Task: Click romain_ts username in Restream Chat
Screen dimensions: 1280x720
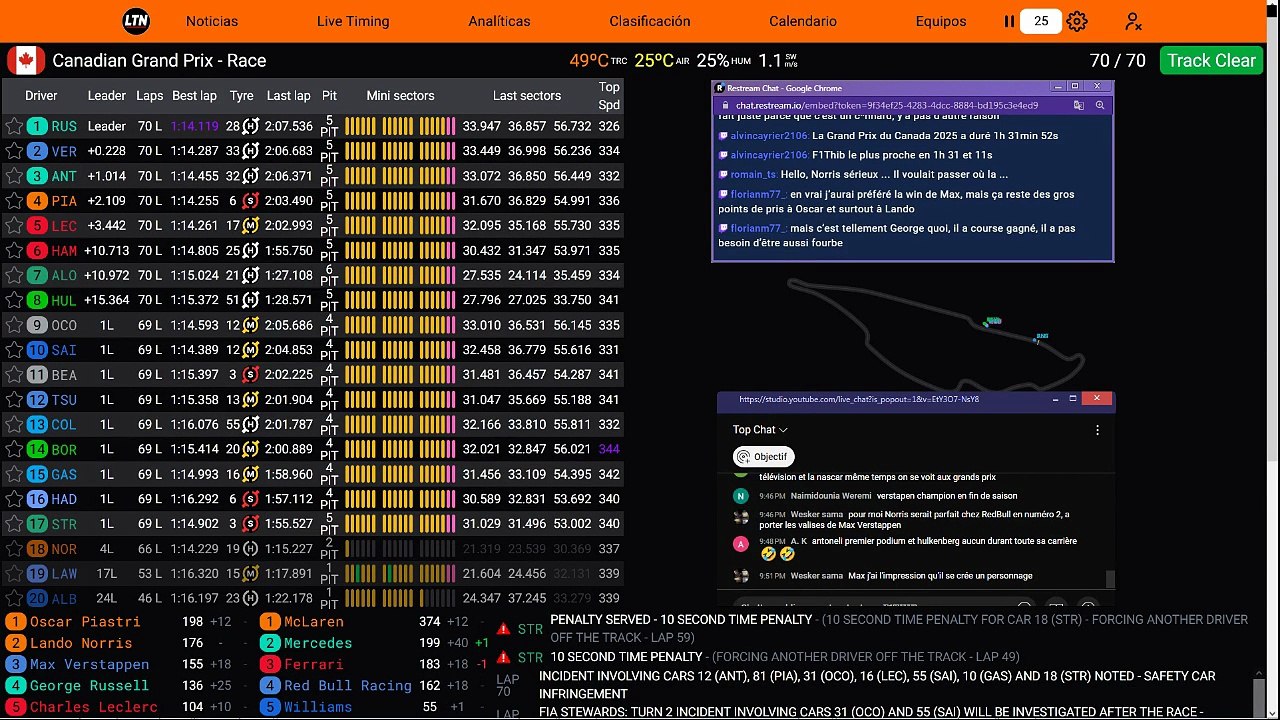Action: (x=753, y=174)
